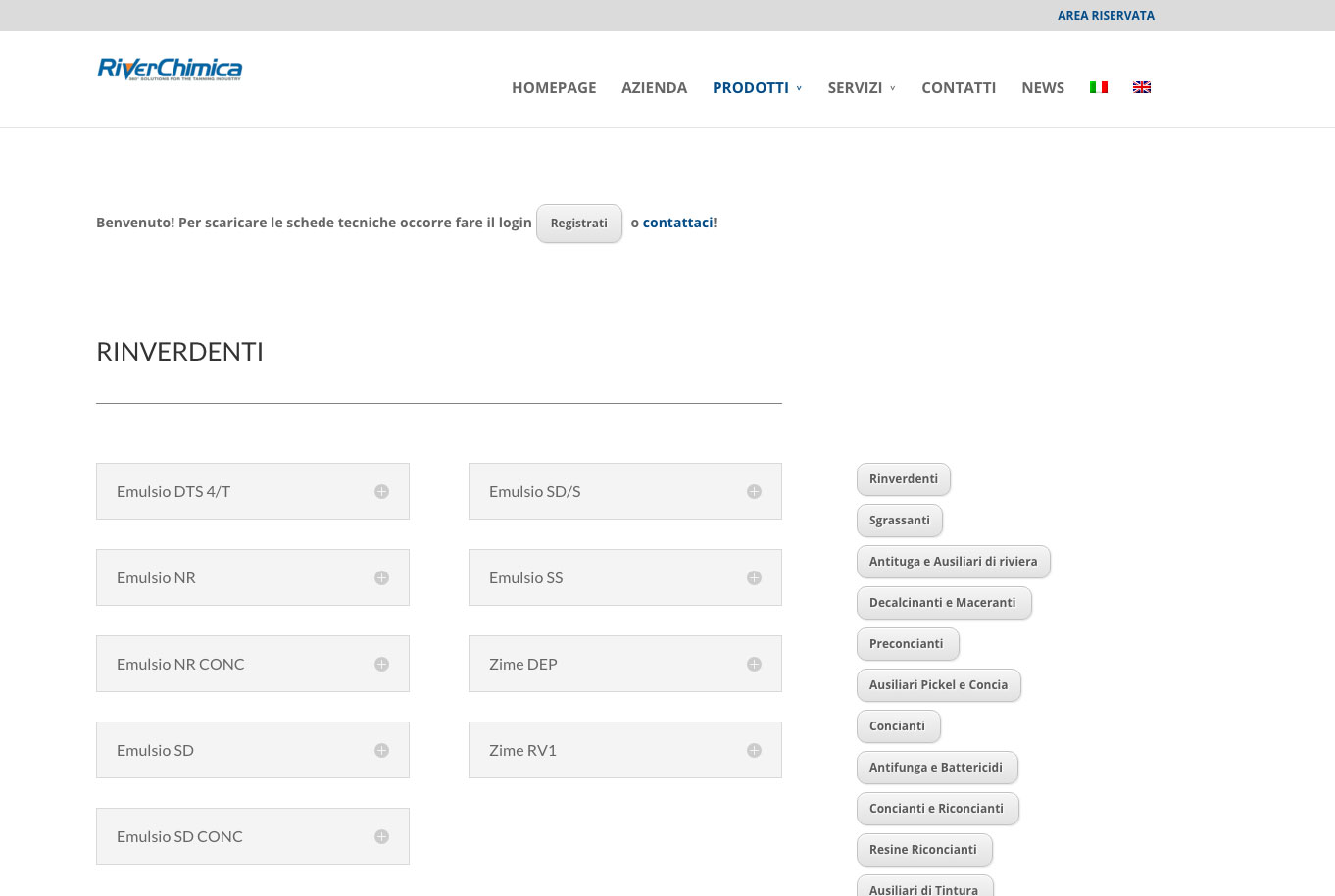Click plus icon on Emulsio DTS 4/T

[382, 492]
